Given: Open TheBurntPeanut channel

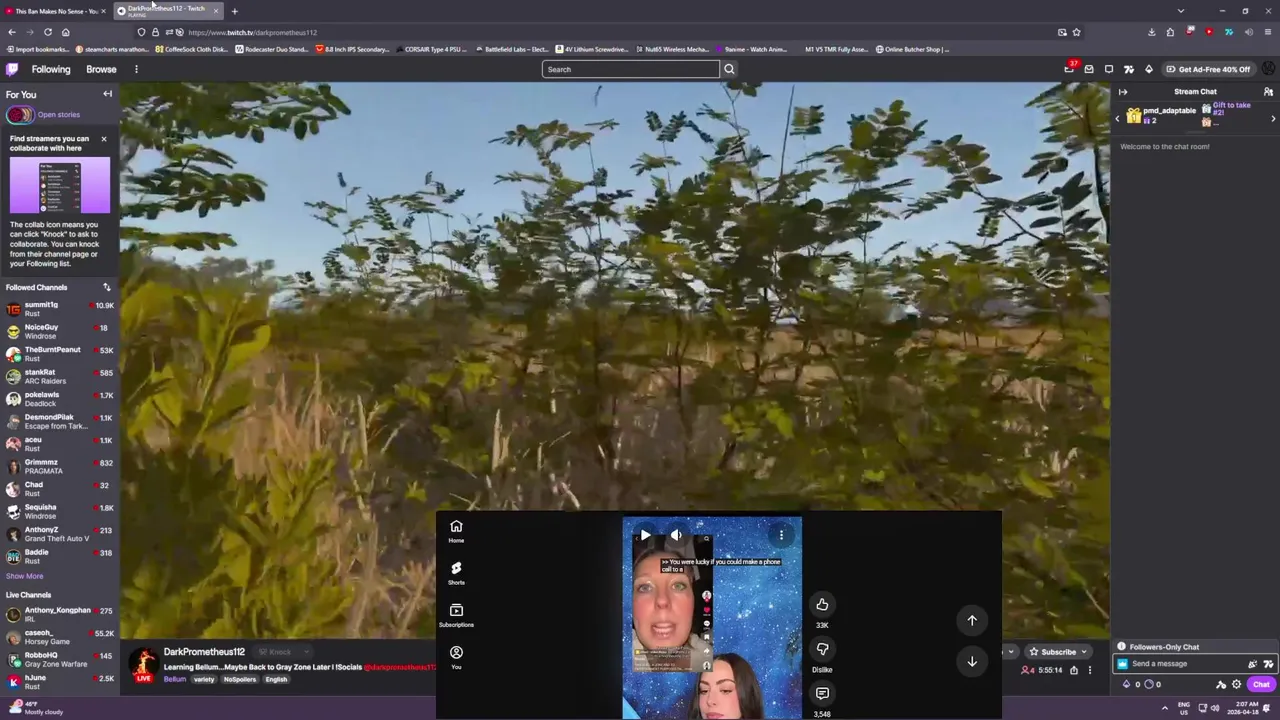Looking at the screenshot, I should 60,354.
